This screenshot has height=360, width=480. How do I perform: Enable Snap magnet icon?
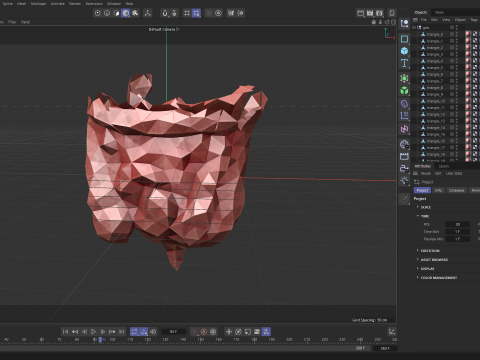(165, 13)
